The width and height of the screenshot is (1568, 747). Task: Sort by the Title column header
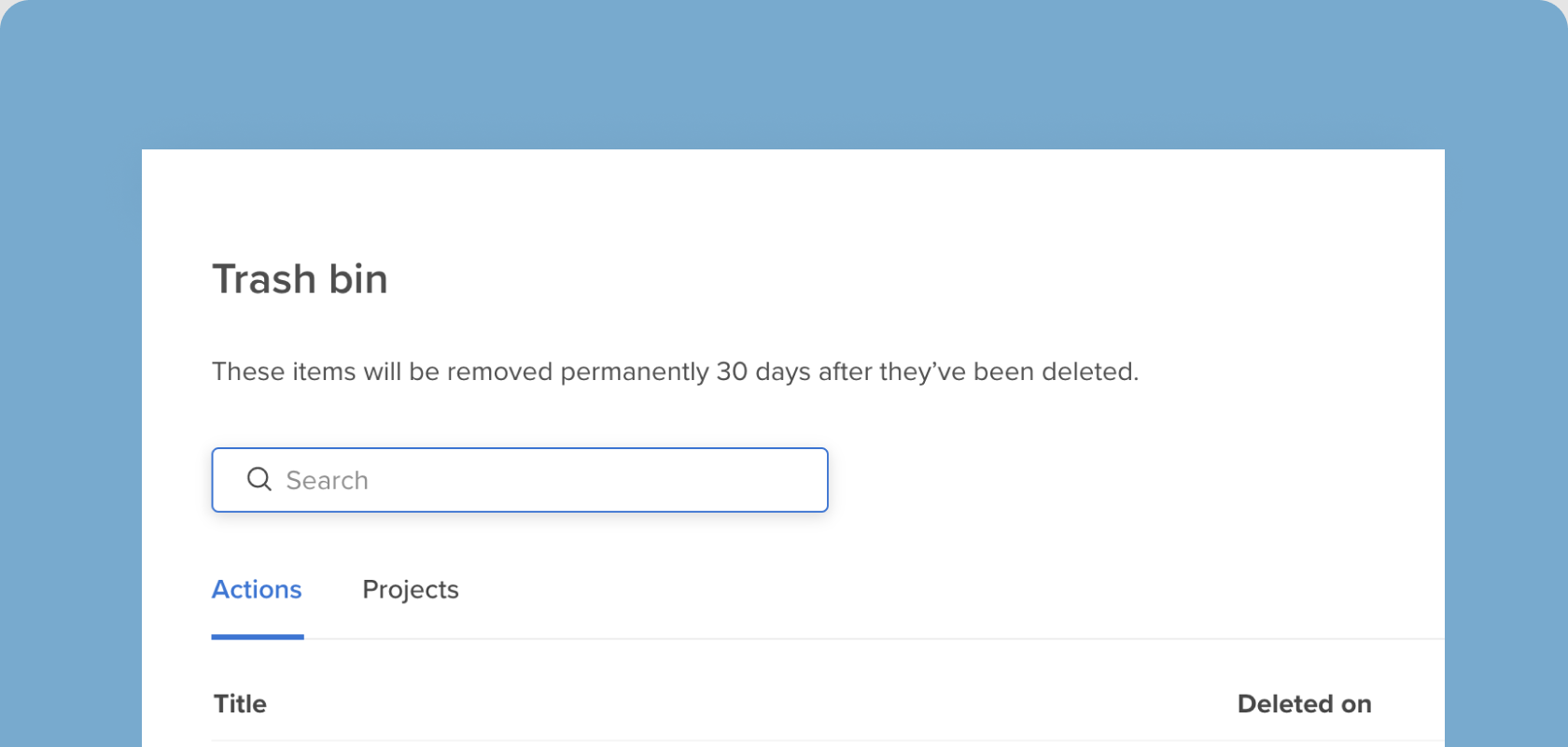tap(240, 704)
